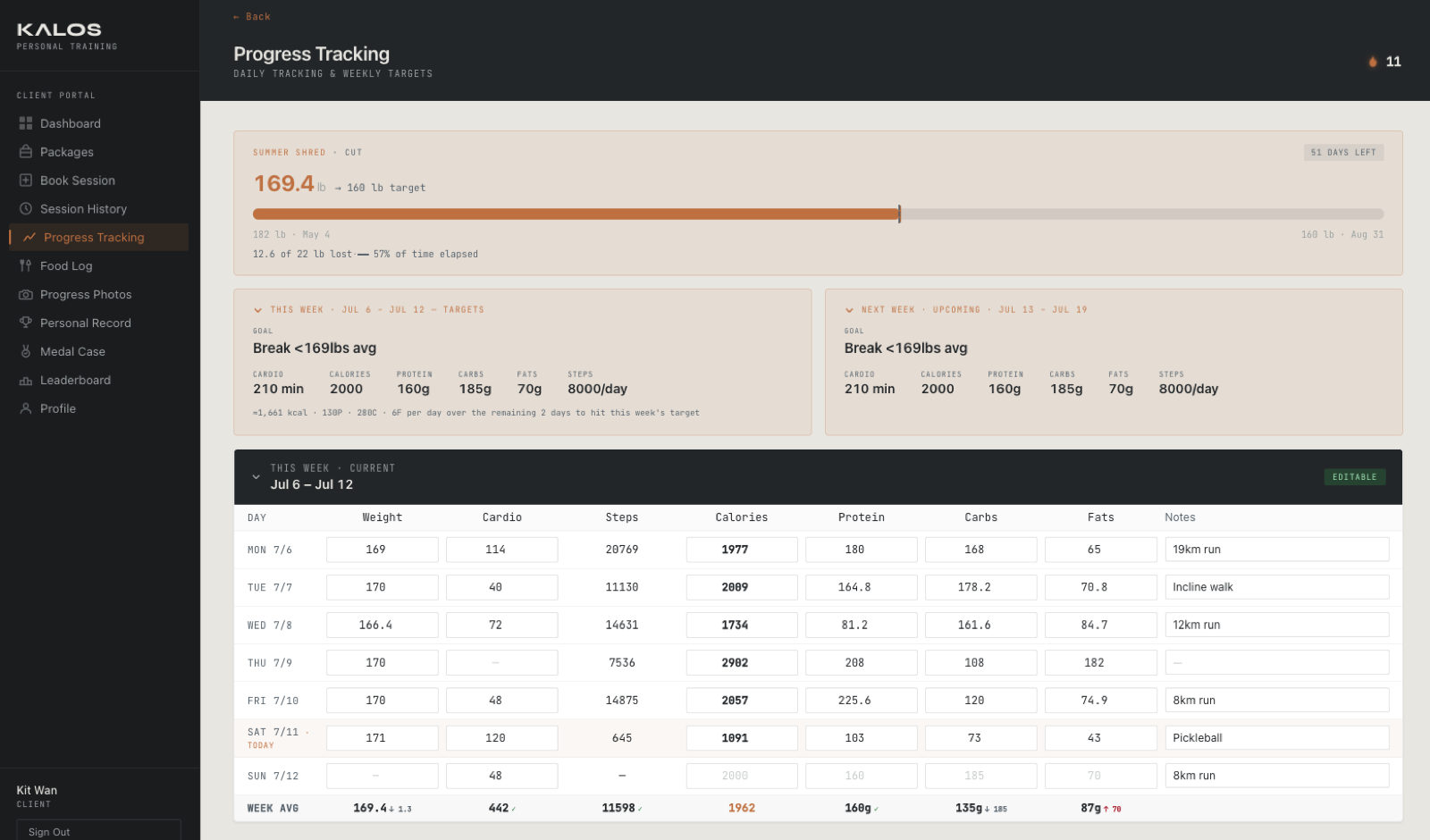The image size is (1430, 840).
Task: Open the Packages page
Action: coord(99,152)
